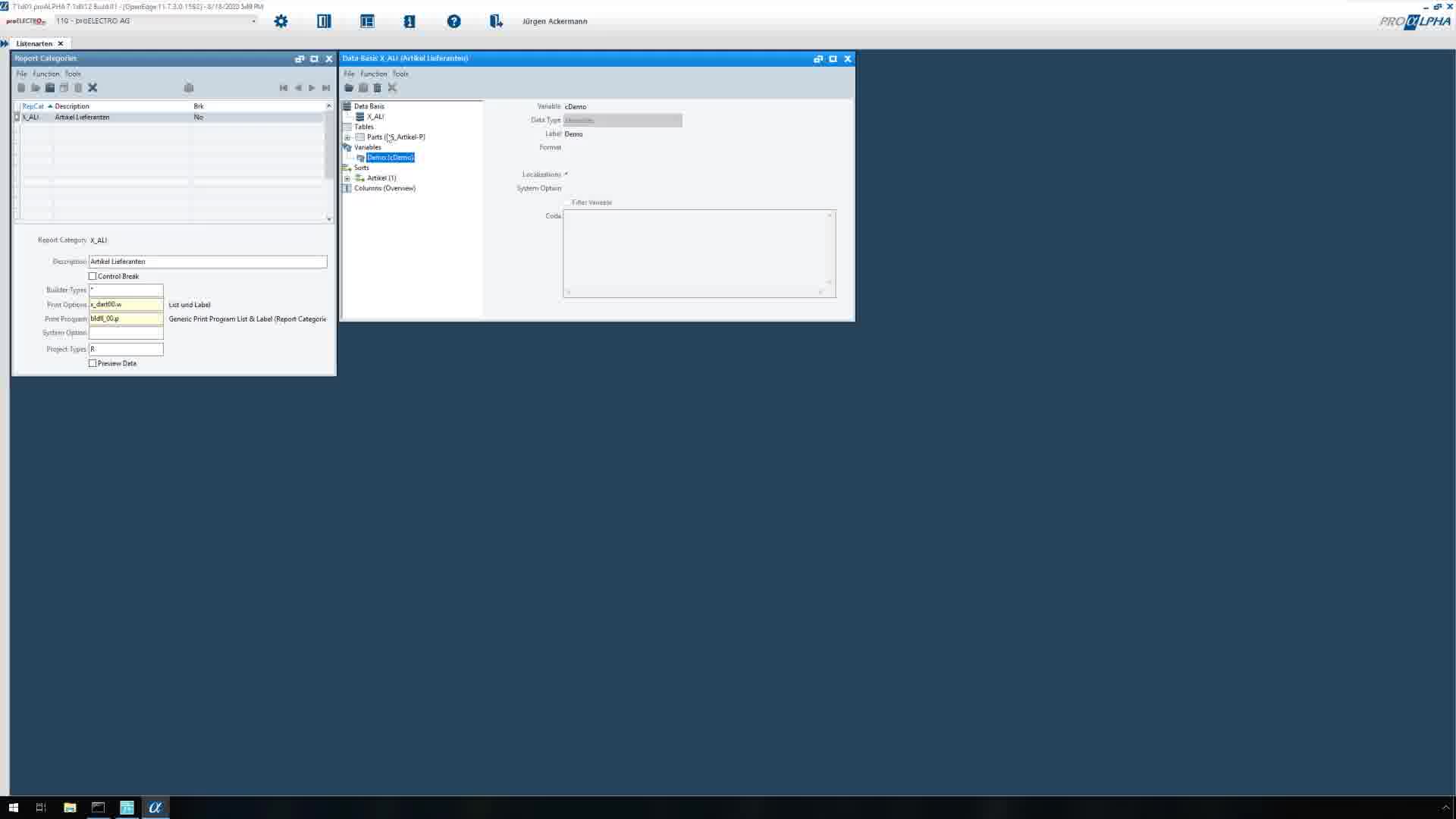
Task: Jump to last record in Report Categories
Action: coord(326,88)
